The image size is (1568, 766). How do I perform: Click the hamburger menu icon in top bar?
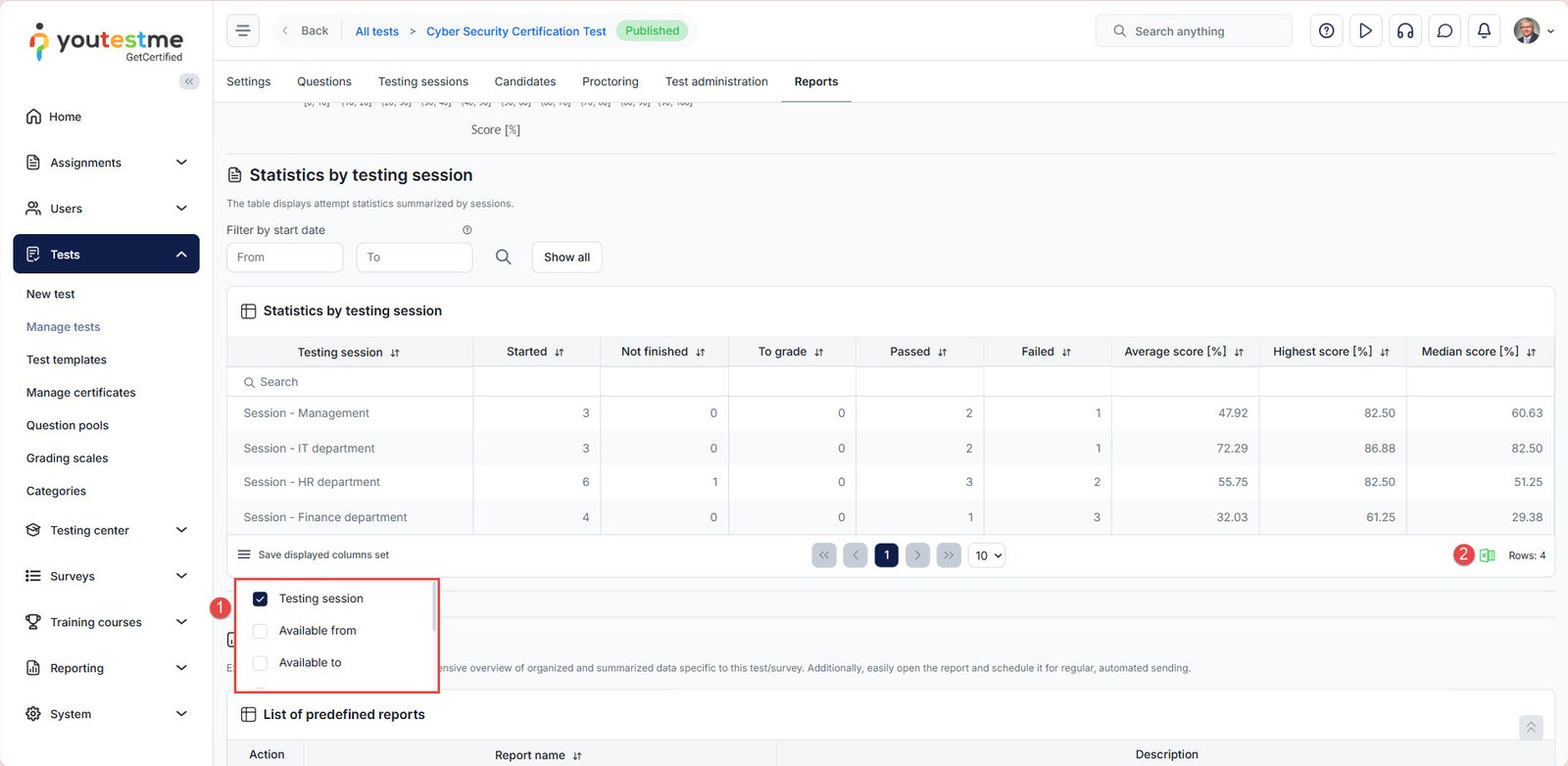(x=243, y=30)
